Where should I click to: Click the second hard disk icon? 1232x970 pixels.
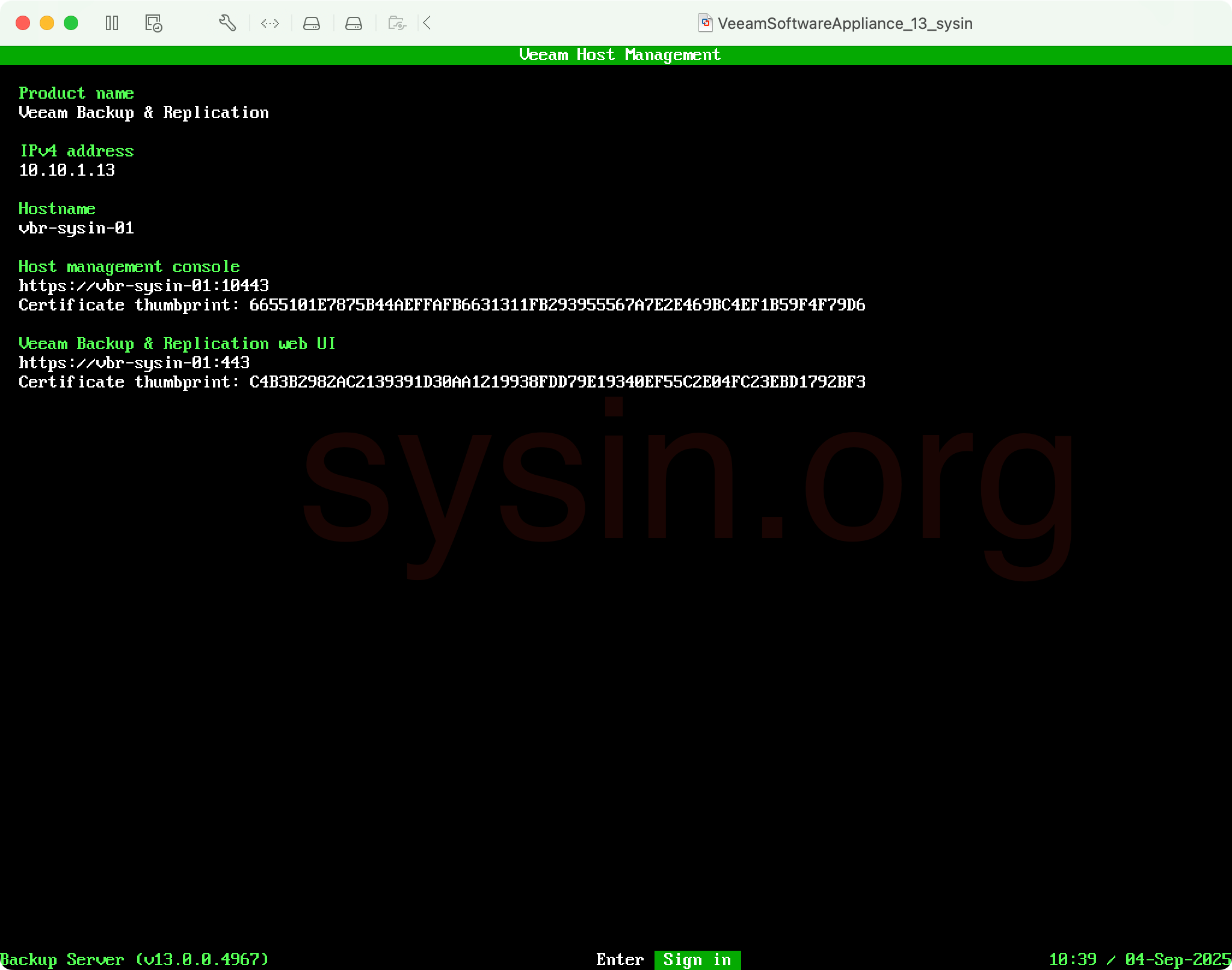[x=354, y=23]
